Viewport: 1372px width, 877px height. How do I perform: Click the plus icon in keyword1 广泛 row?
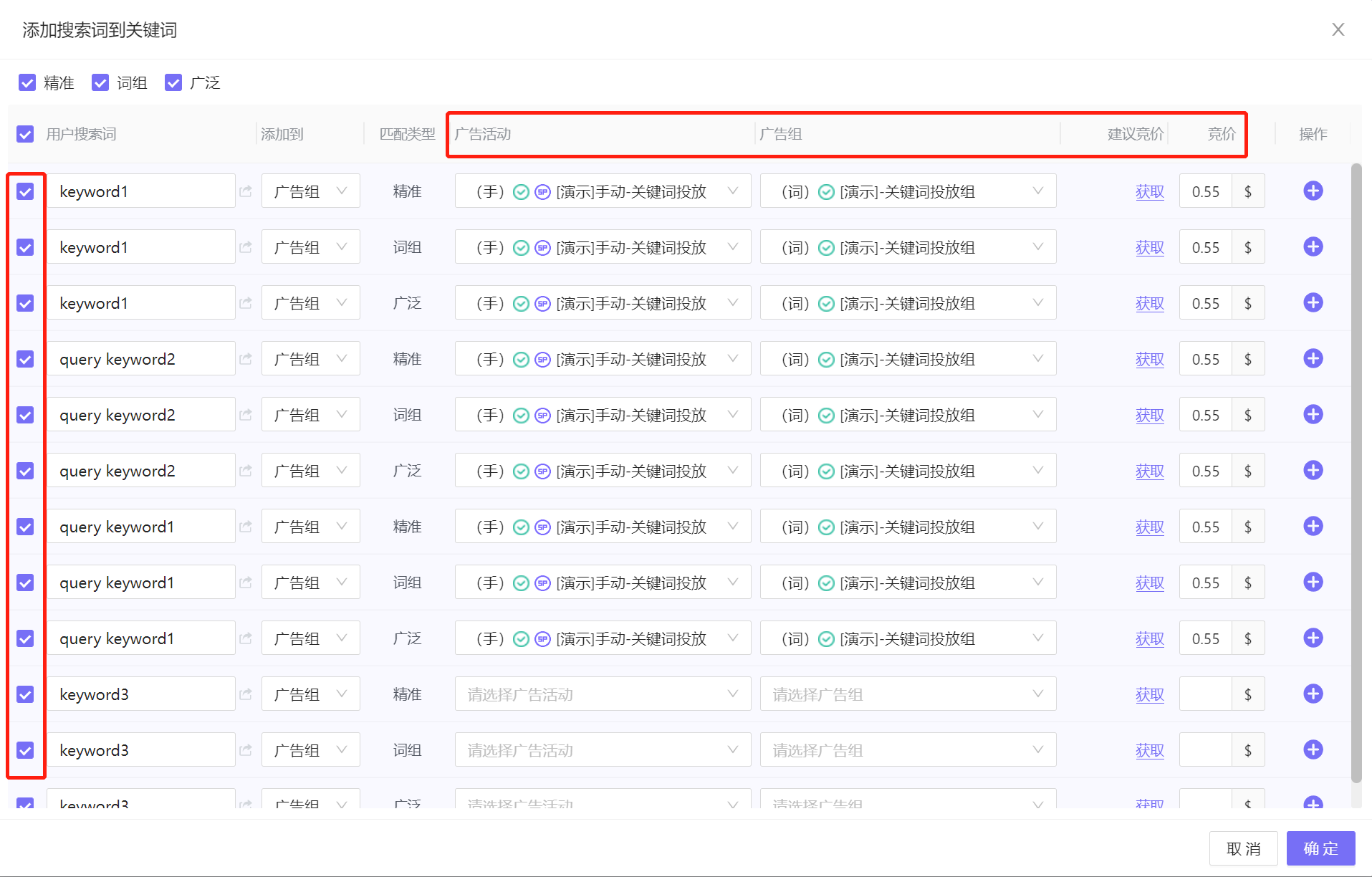pyautogui.click(x=1313, y=303)
